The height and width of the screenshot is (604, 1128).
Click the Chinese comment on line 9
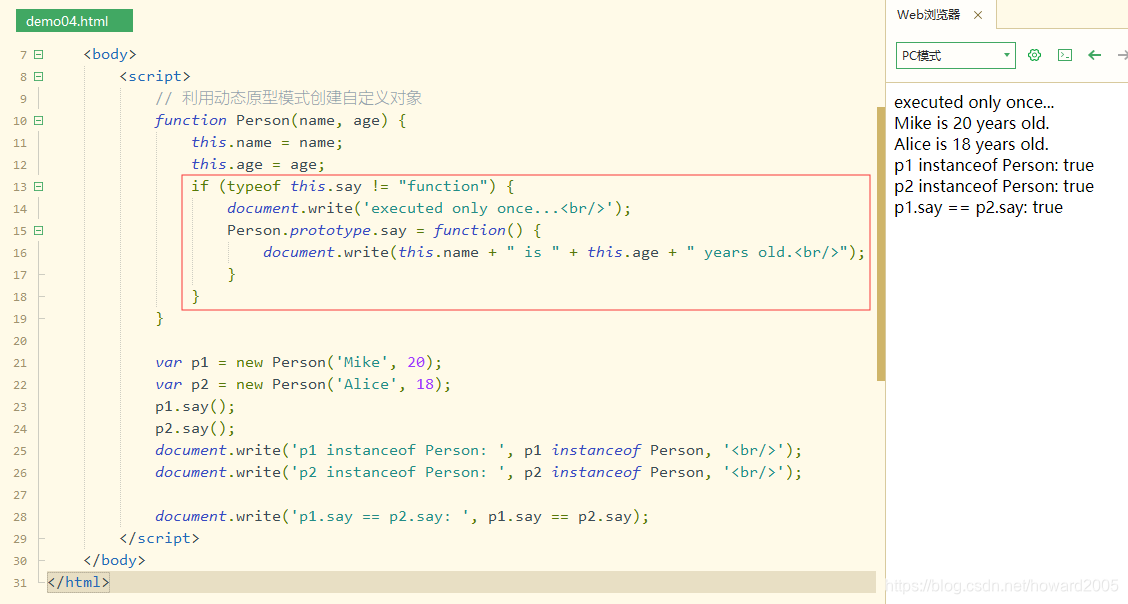[288, 99]
